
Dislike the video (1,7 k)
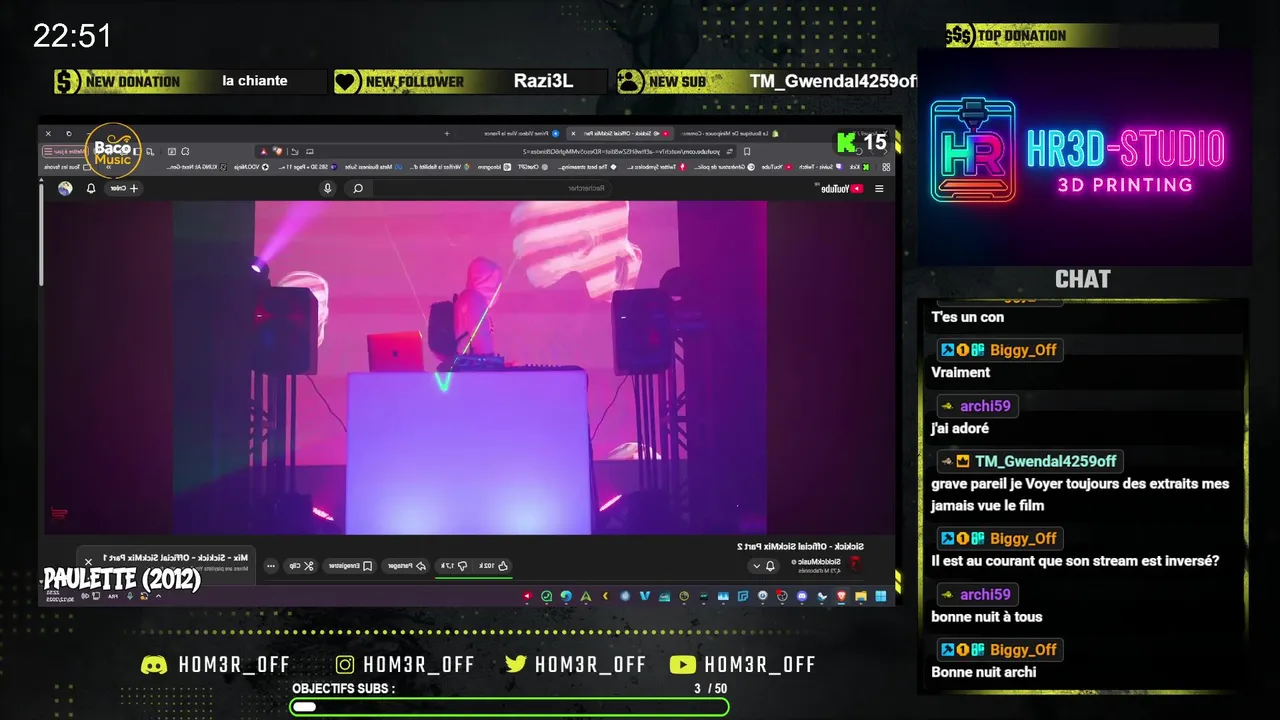coord(455,566)
